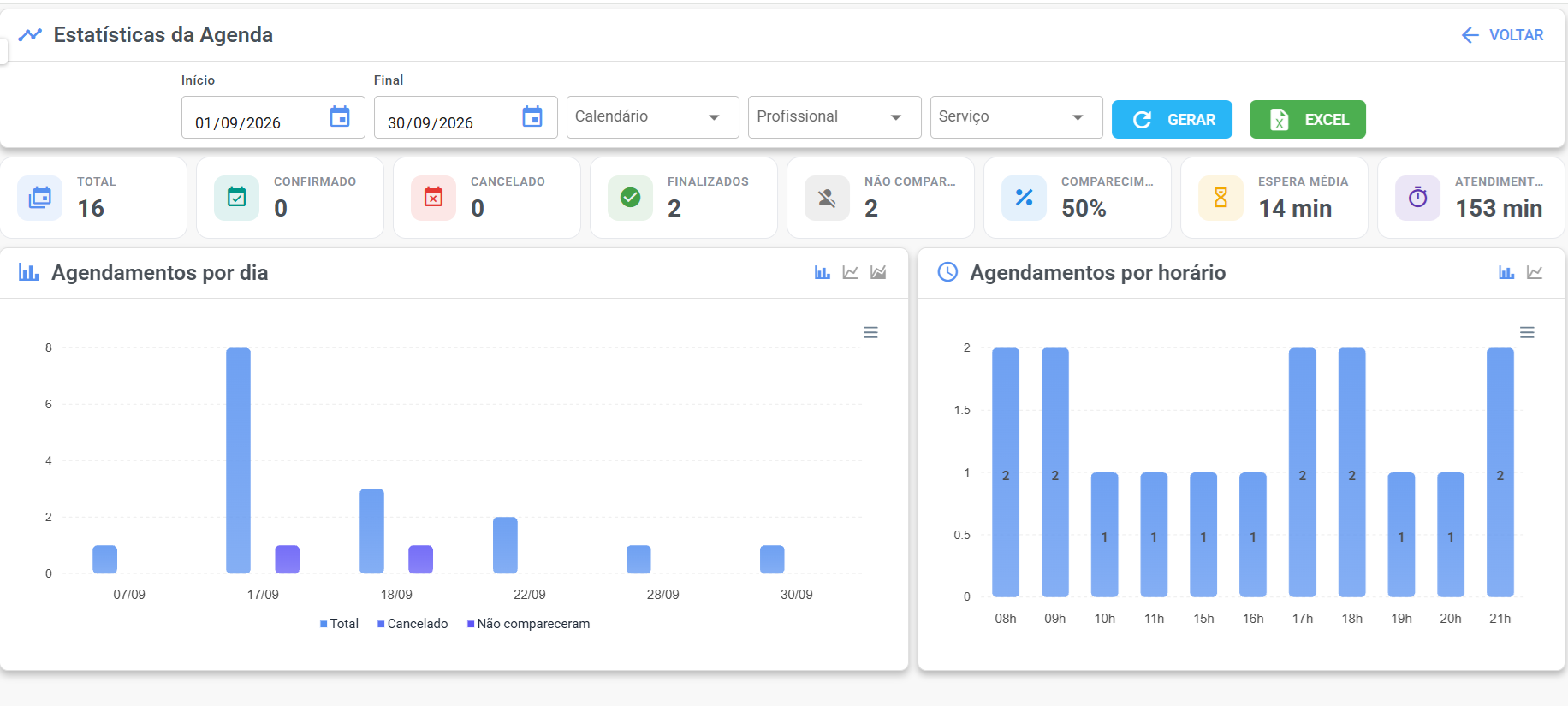The height and width of the screenshot is (706, 1568).
Task: Expand the Calendário dropdown
Action: pyautogui.click(x=653, y=117)
